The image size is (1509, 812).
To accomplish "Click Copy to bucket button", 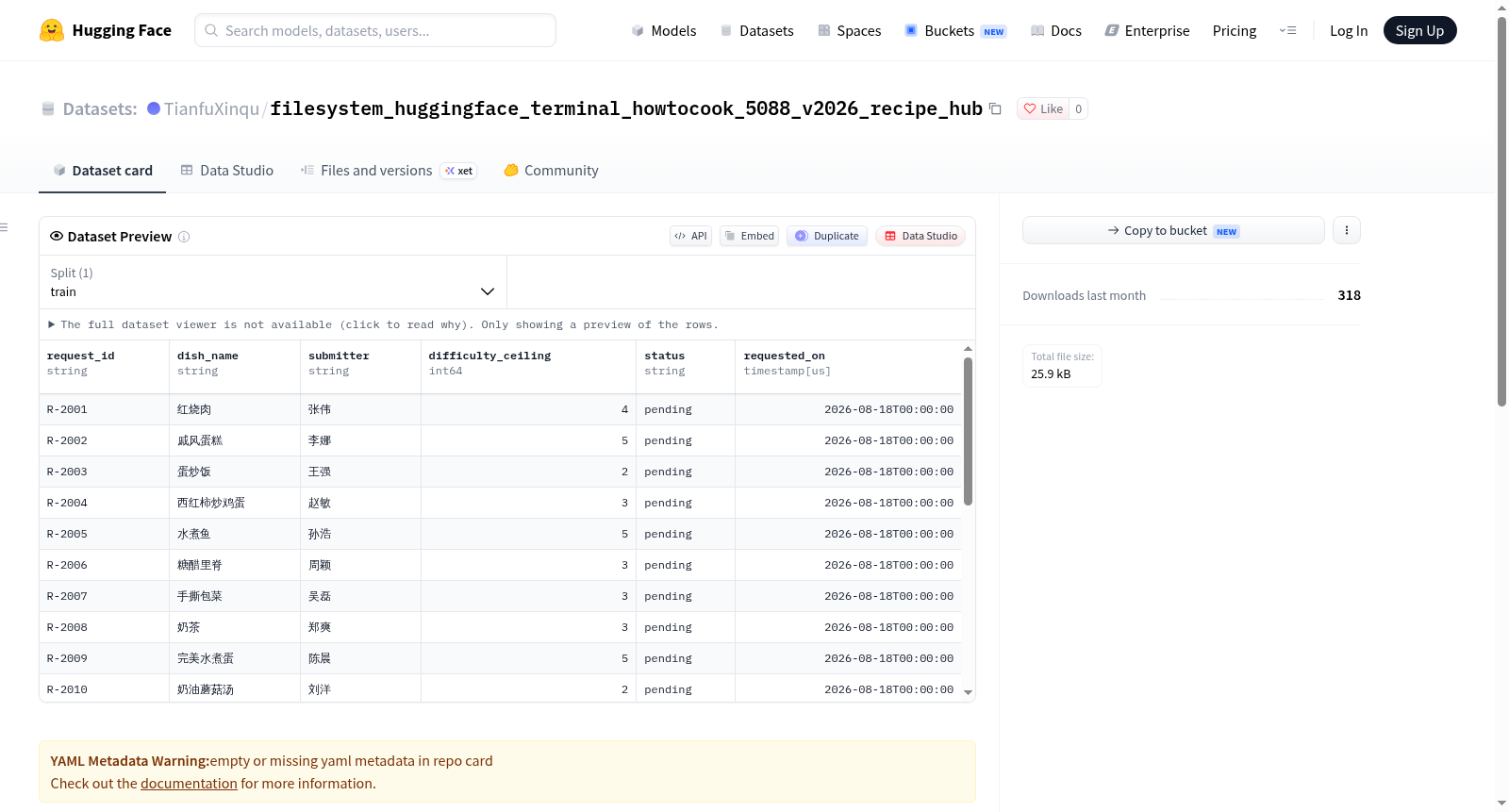I will coord(1173,230).
